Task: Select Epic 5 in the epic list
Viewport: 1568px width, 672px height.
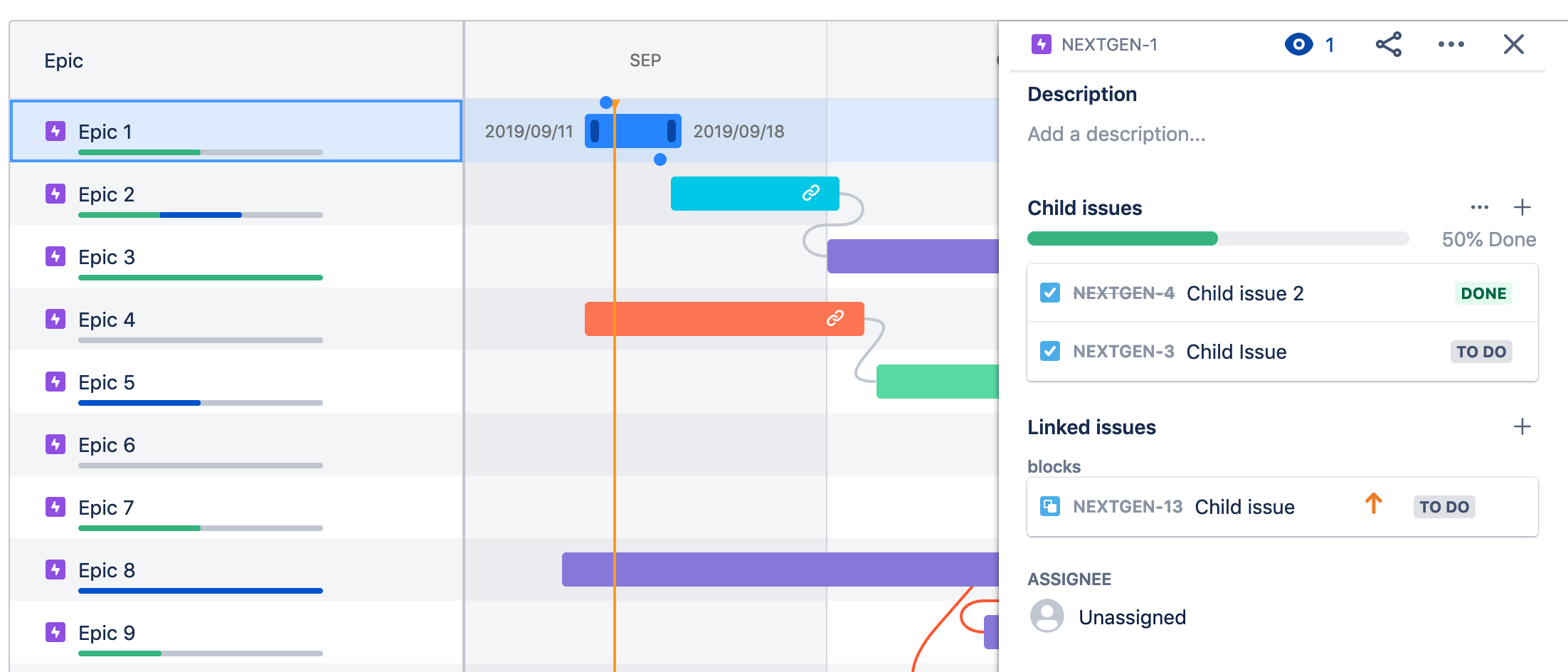Action: [107, 383]
